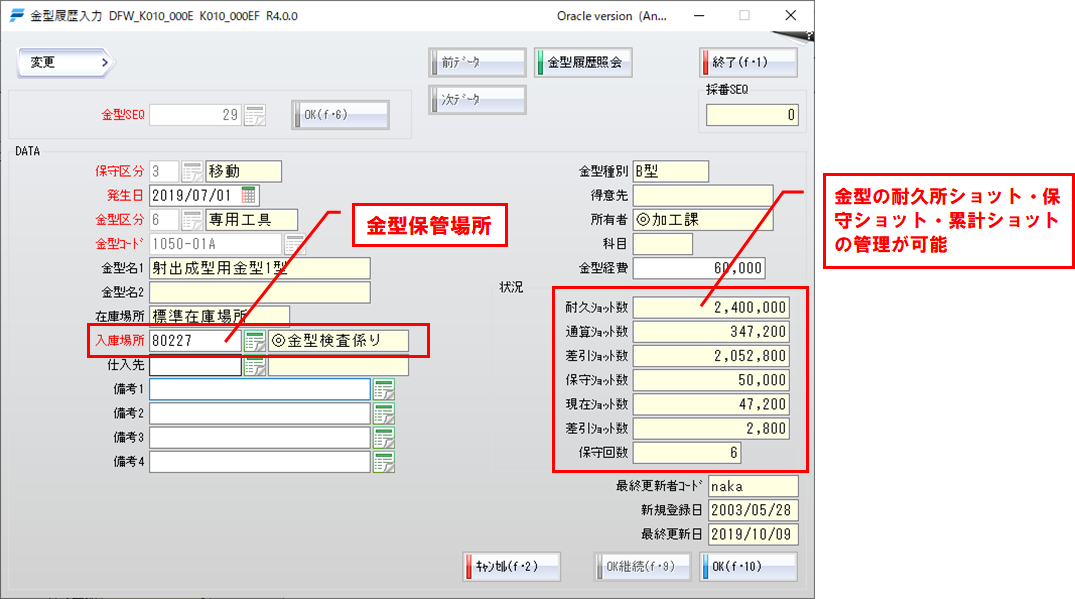Image resolution: width=1075 pixels, height=599 pixels.
Task: Click the 耐久ショット数 value 2,400,000
Action: click(x=711, y=308)
